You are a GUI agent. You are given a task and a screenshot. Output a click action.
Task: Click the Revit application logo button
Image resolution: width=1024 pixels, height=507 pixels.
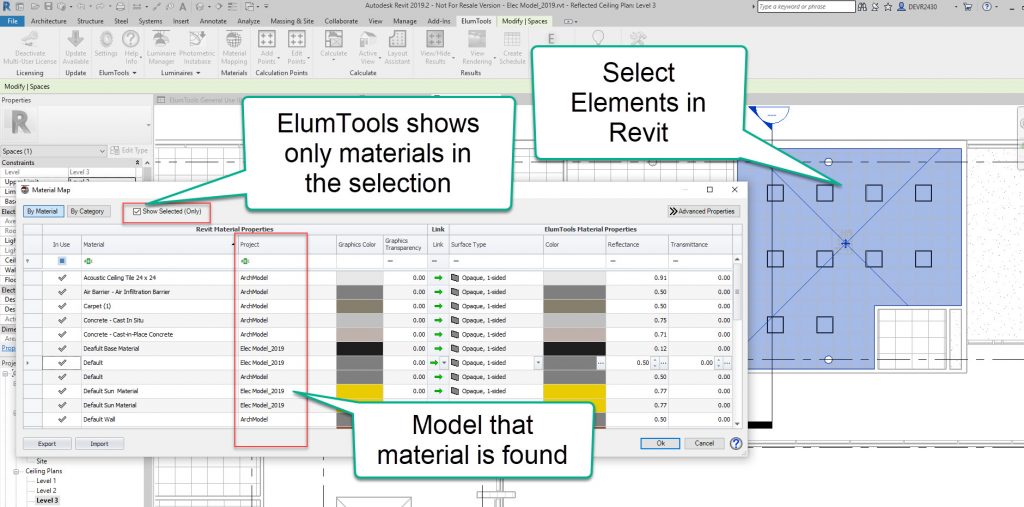[x=6, y=7]
